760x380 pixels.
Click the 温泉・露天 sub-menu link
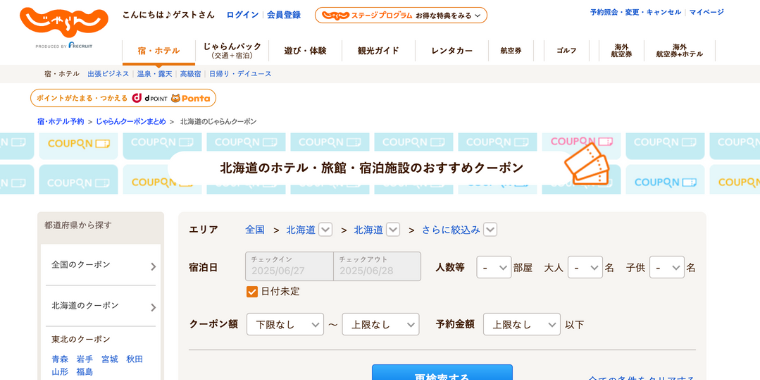pyautogui.click(x=155, y=74)
